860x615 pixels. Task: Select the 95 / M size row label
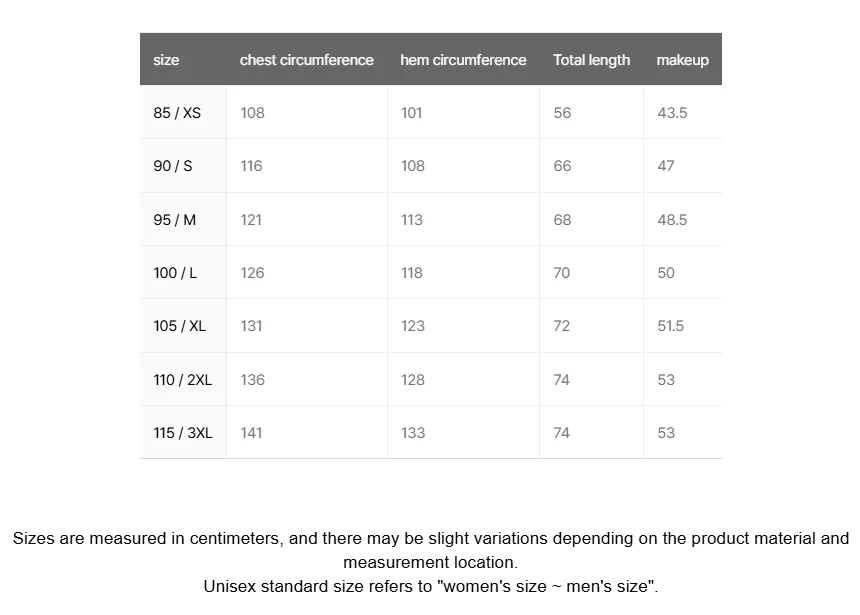click(x=174, y=219)
